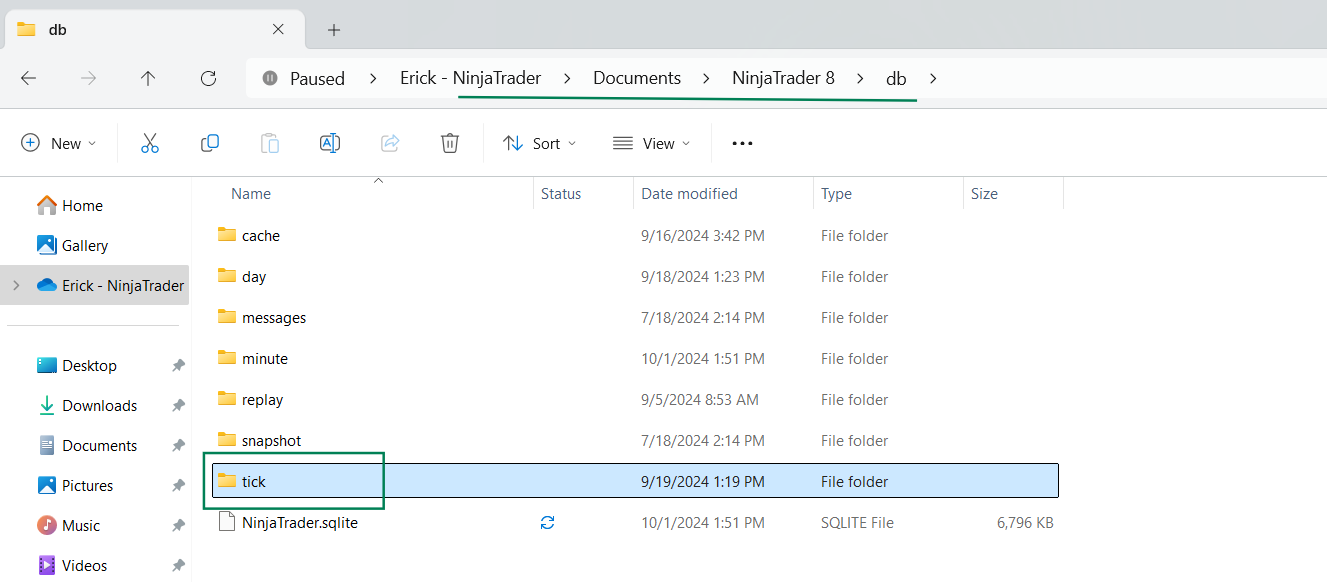Select the db tab
Viewport: 1327px width, 582px height.
point(150,30)
